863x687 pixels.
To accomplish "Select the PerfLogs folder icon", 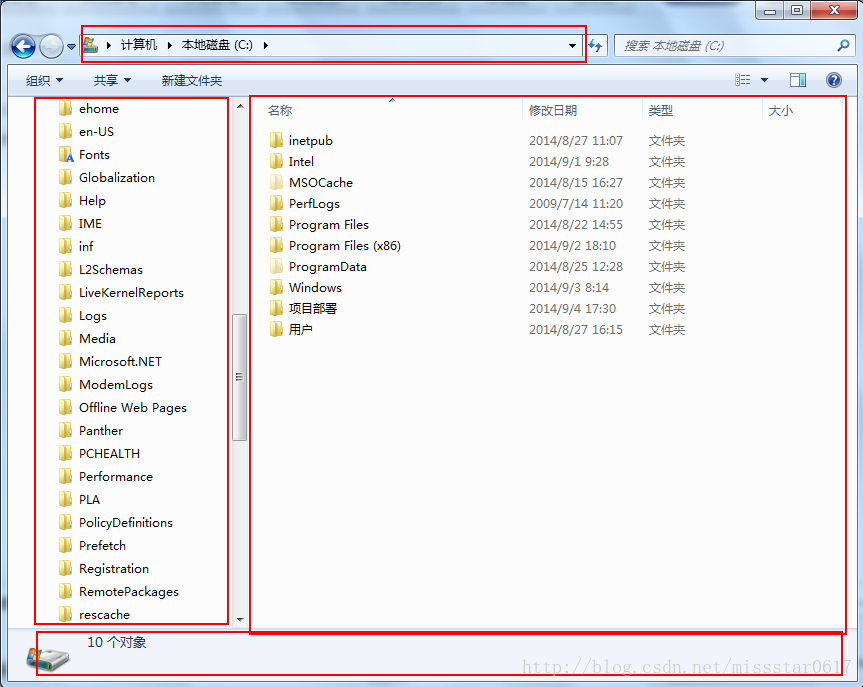I will [276, 203].
